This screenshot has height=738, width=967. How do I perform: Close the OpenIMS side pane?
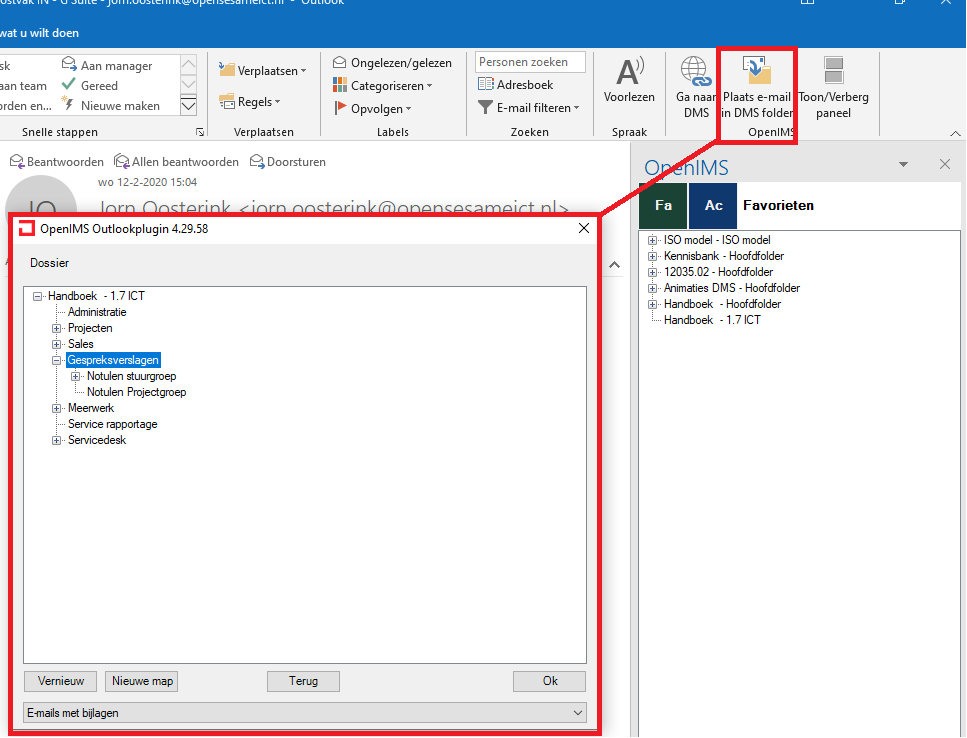(945, 164)
